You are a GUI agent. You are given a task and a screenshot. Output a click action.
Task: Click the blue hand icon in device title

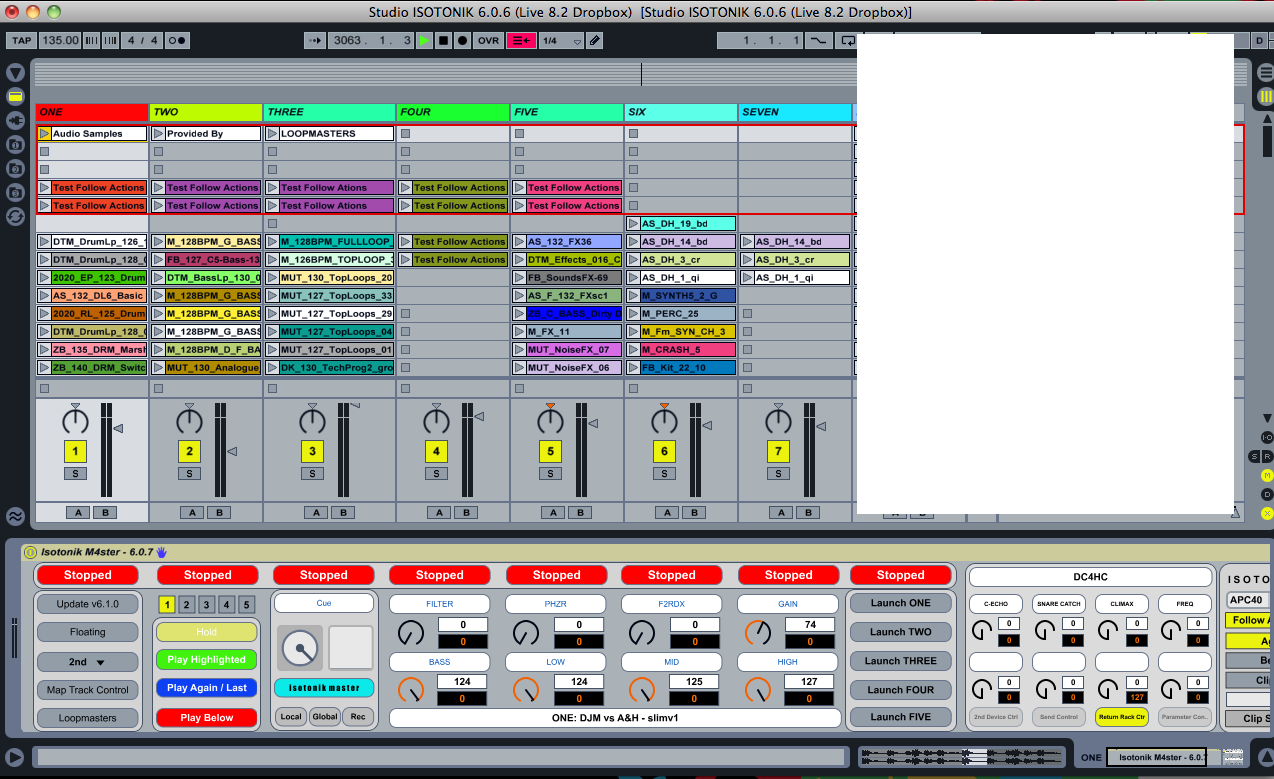(161, 551)
